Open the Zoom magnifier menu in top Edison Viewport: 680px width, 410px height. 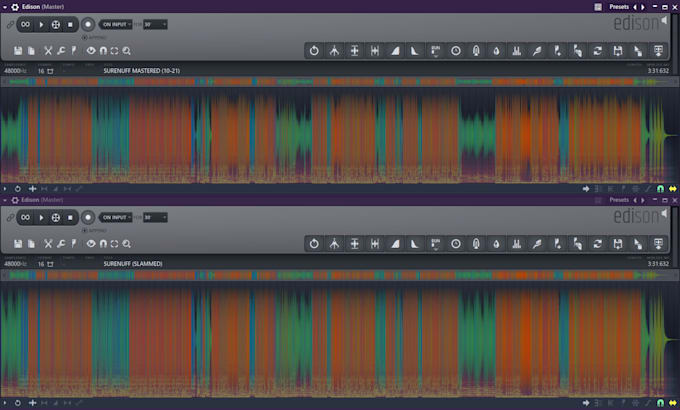coord(126,51)
